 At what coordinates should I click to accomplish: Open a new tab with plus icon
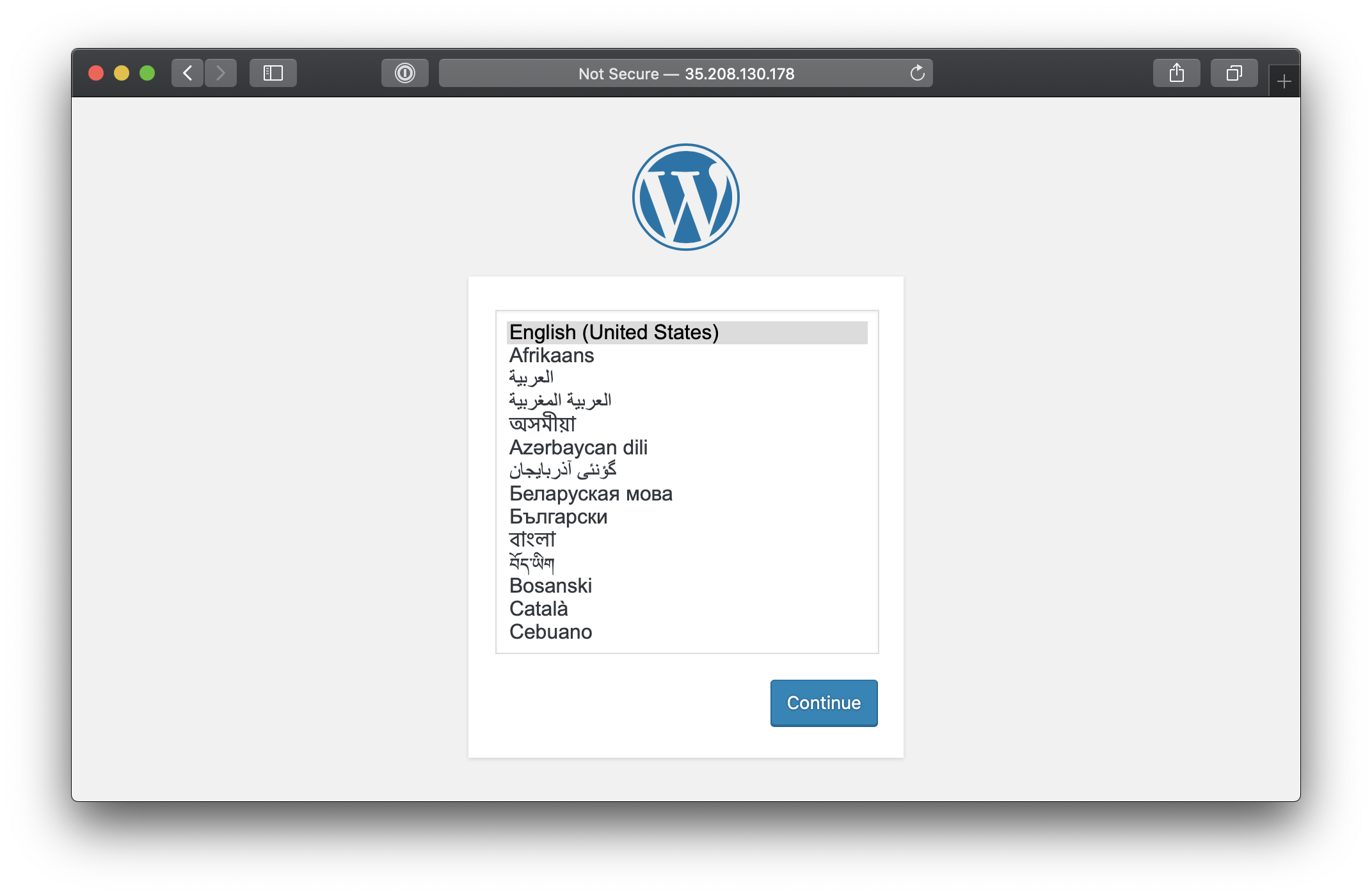point(1284,81)
